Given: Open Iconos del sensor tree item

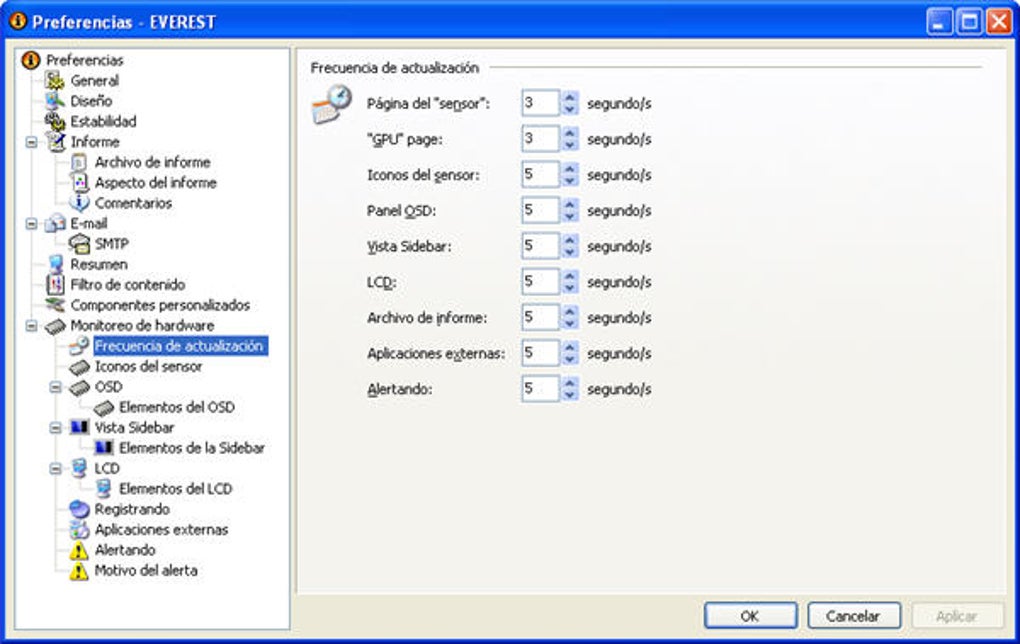Looking at the screenshot, I should [148, 366].
